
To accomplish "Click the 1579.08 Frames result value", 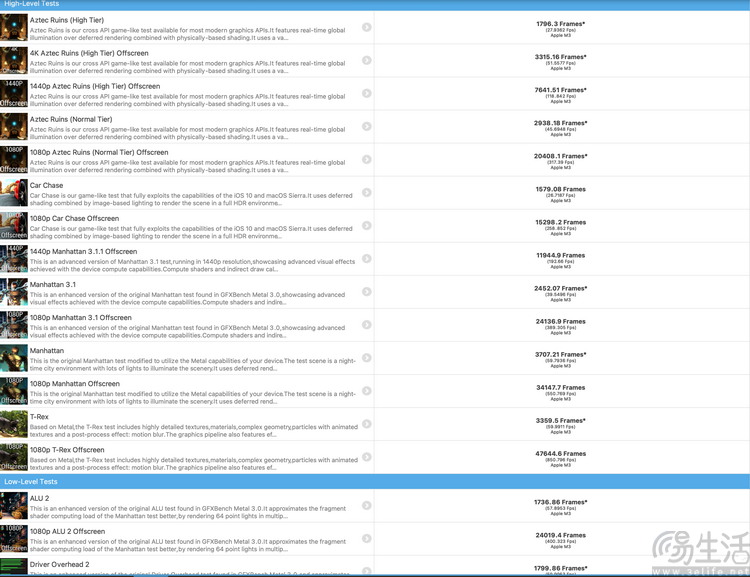I will [x=561, y=189].
